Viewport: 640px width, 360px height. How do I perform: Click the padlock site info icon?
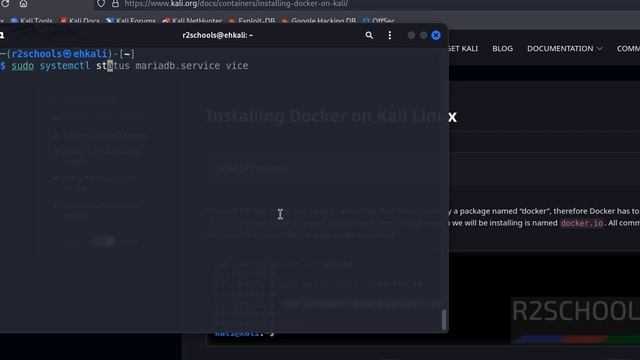click(x=116, y=4)
